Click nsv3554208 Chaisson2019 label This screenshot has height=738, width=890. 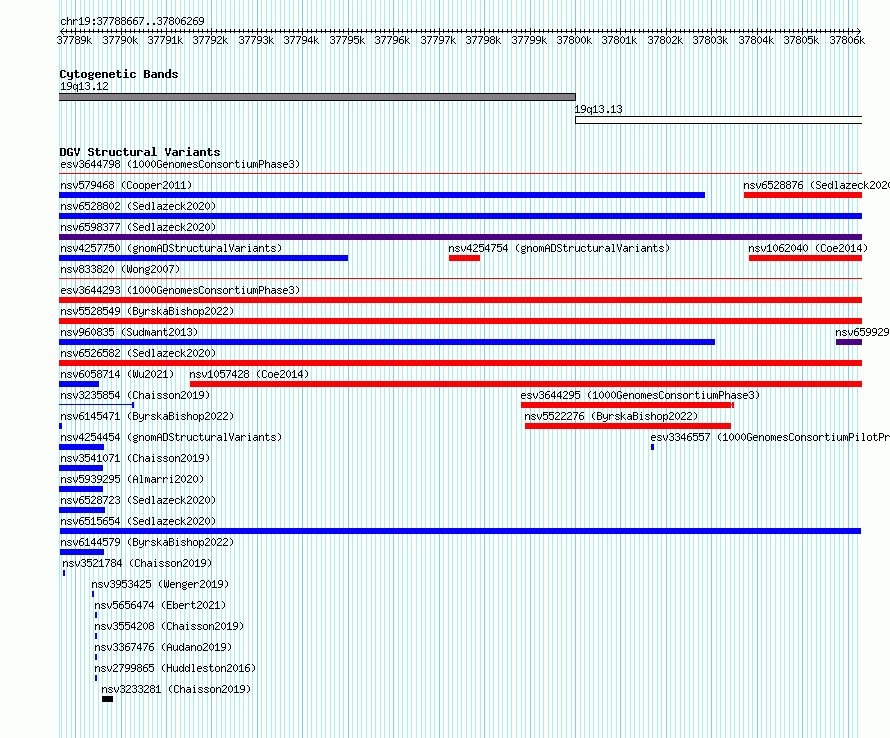(169, 626)
